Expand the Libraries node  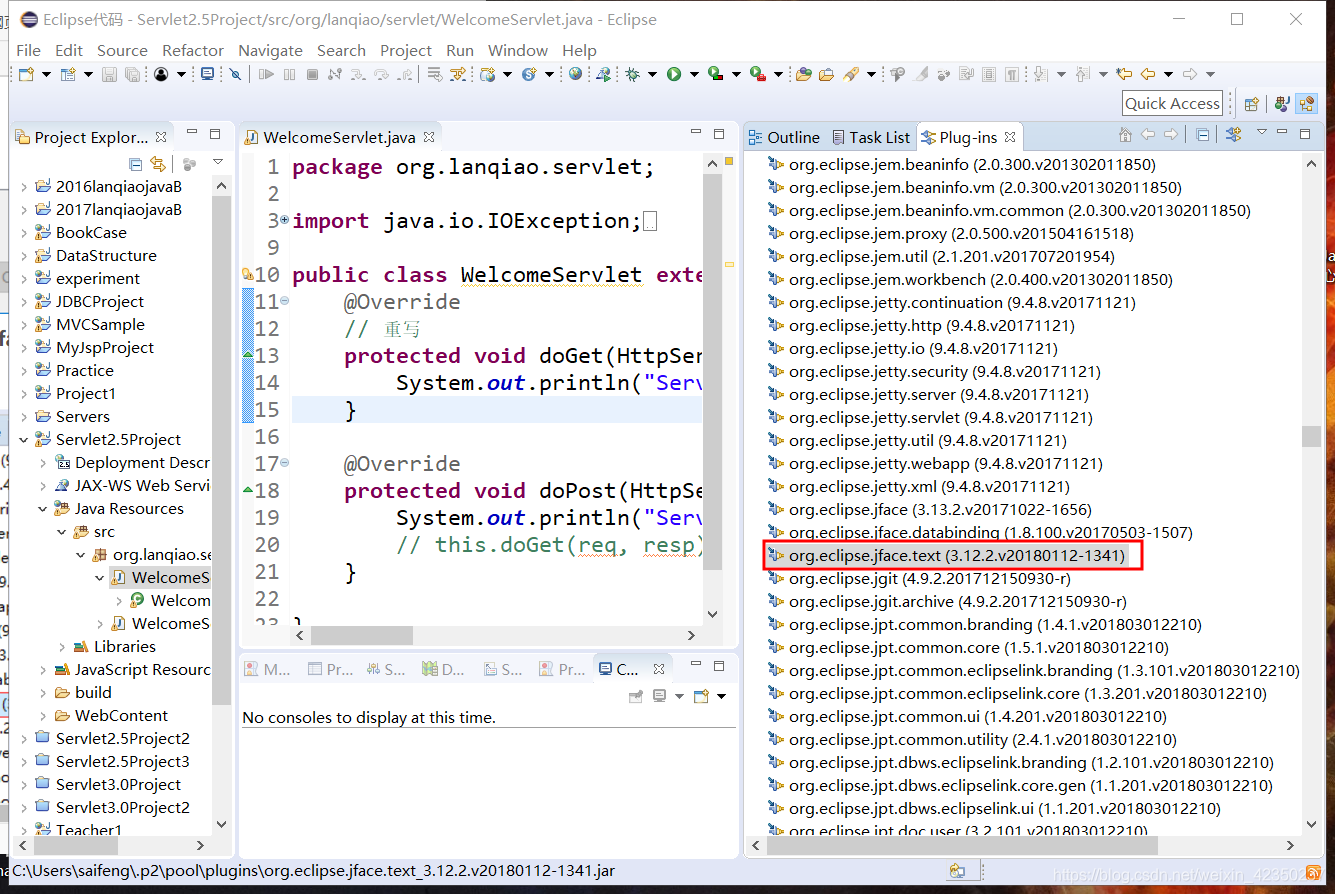coord(62,647)
